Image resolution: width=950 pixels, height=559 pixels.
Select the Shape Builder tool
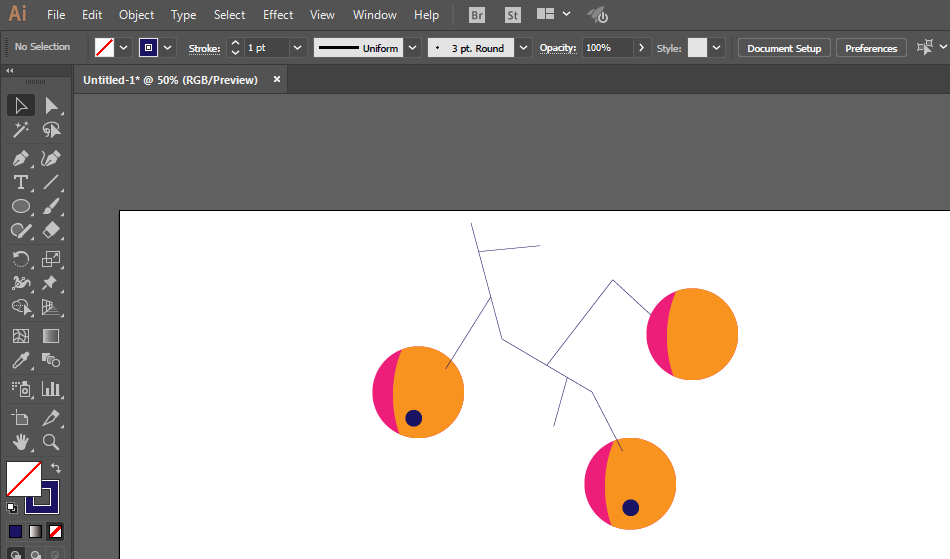click(x=21, y=307)
